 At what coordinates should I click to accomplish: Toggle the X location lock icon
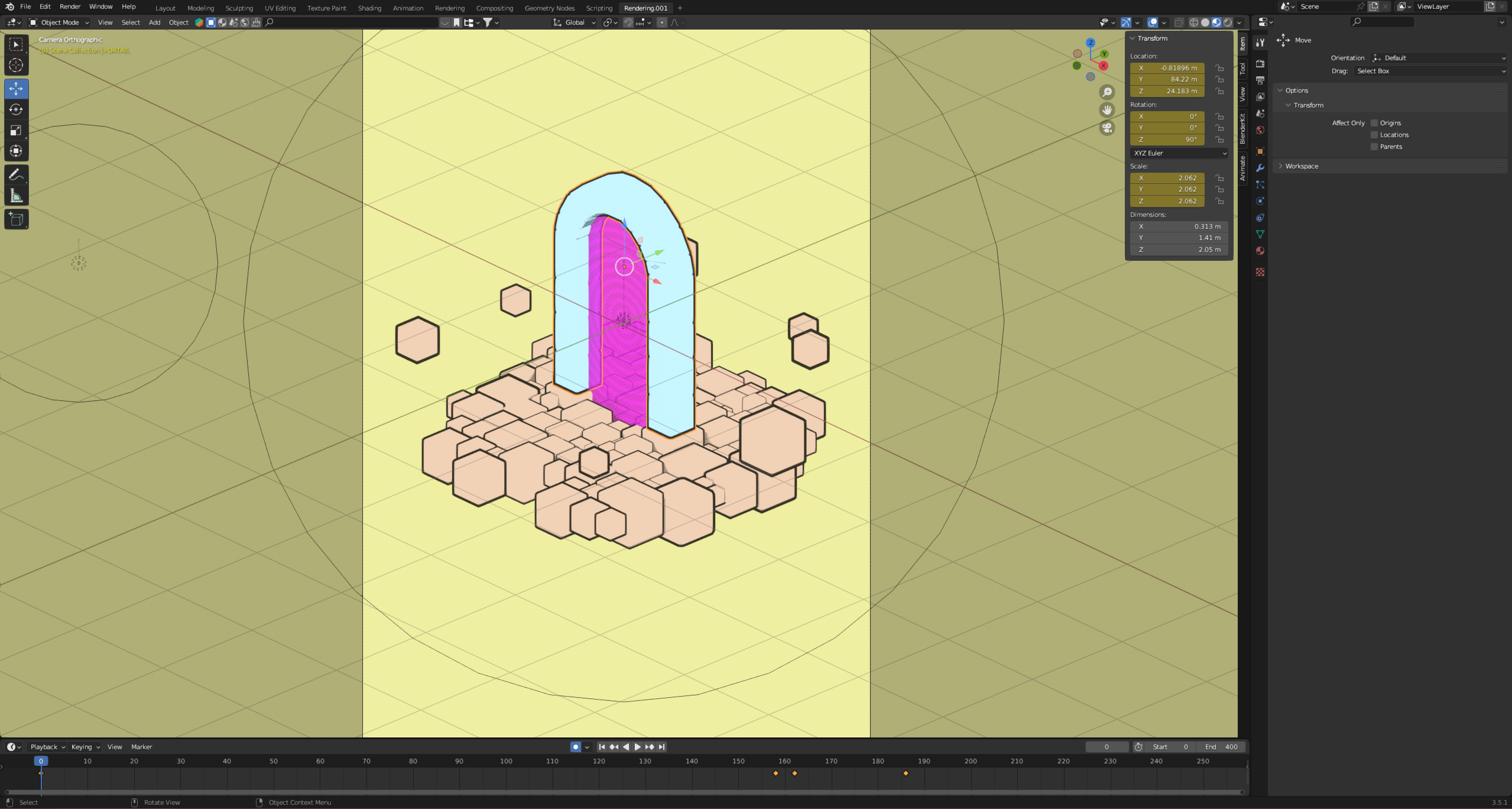[x=1219, y=68]
